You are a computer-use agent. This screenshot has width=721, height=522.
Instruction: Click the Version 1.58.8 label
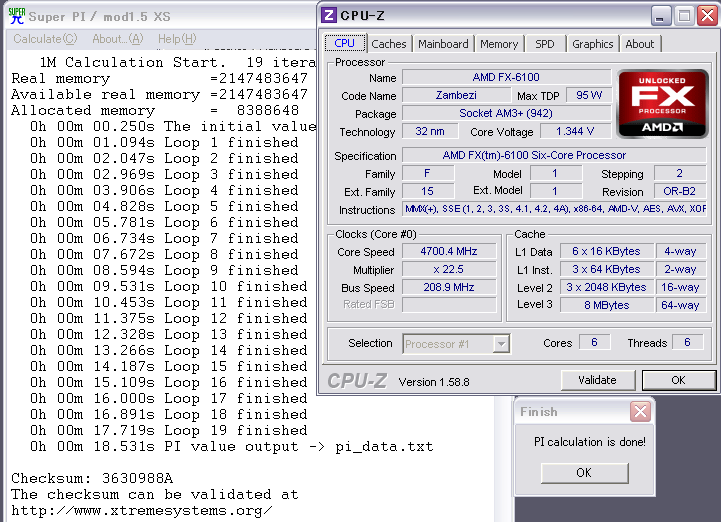click(x=434, y=382)
